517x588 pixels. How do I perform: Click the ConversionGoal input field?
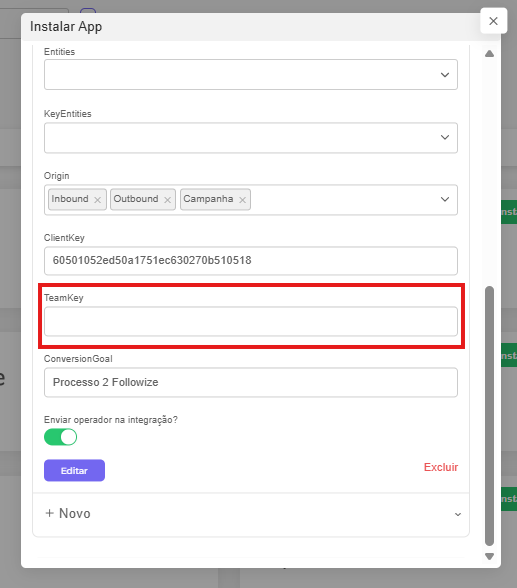250,382
